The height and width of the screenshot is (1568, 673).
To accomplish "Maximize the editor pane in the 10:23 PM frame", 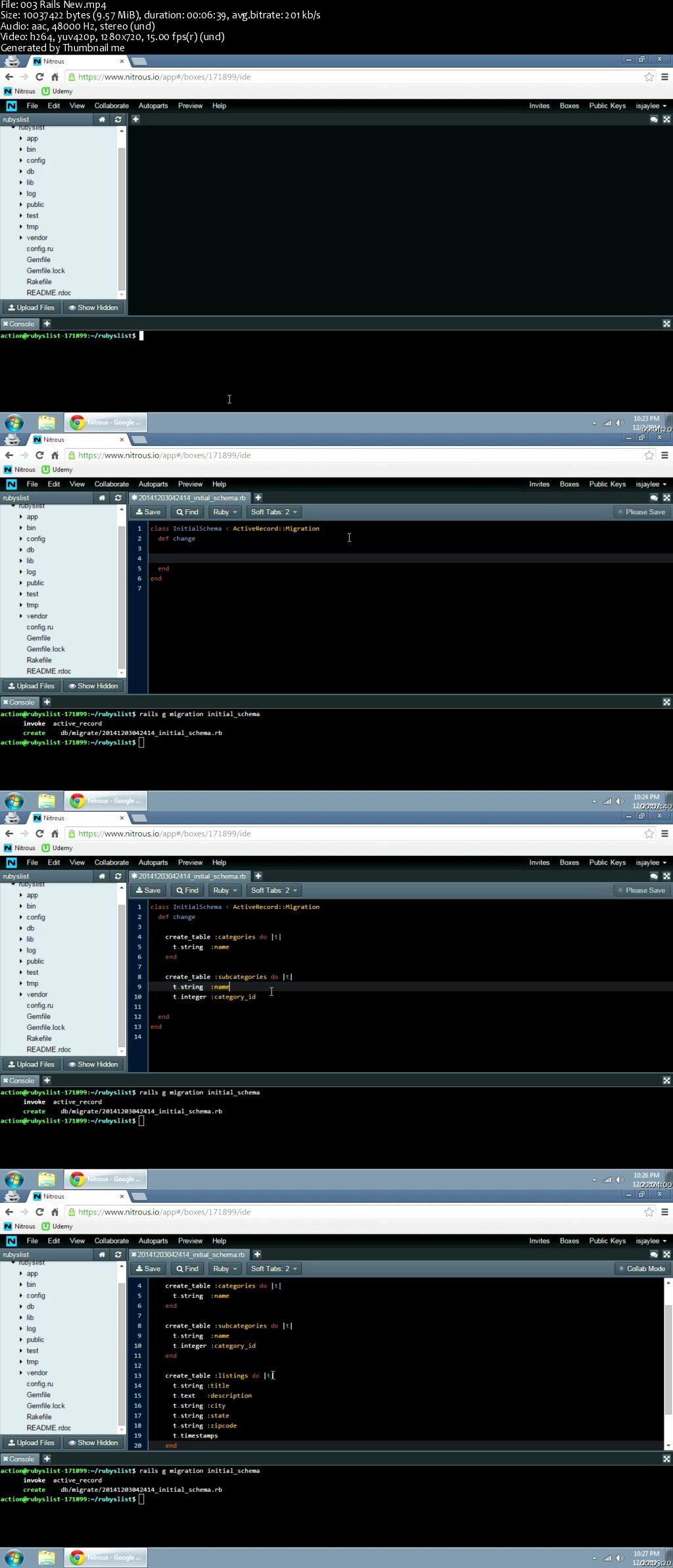I will coord(666,120).
